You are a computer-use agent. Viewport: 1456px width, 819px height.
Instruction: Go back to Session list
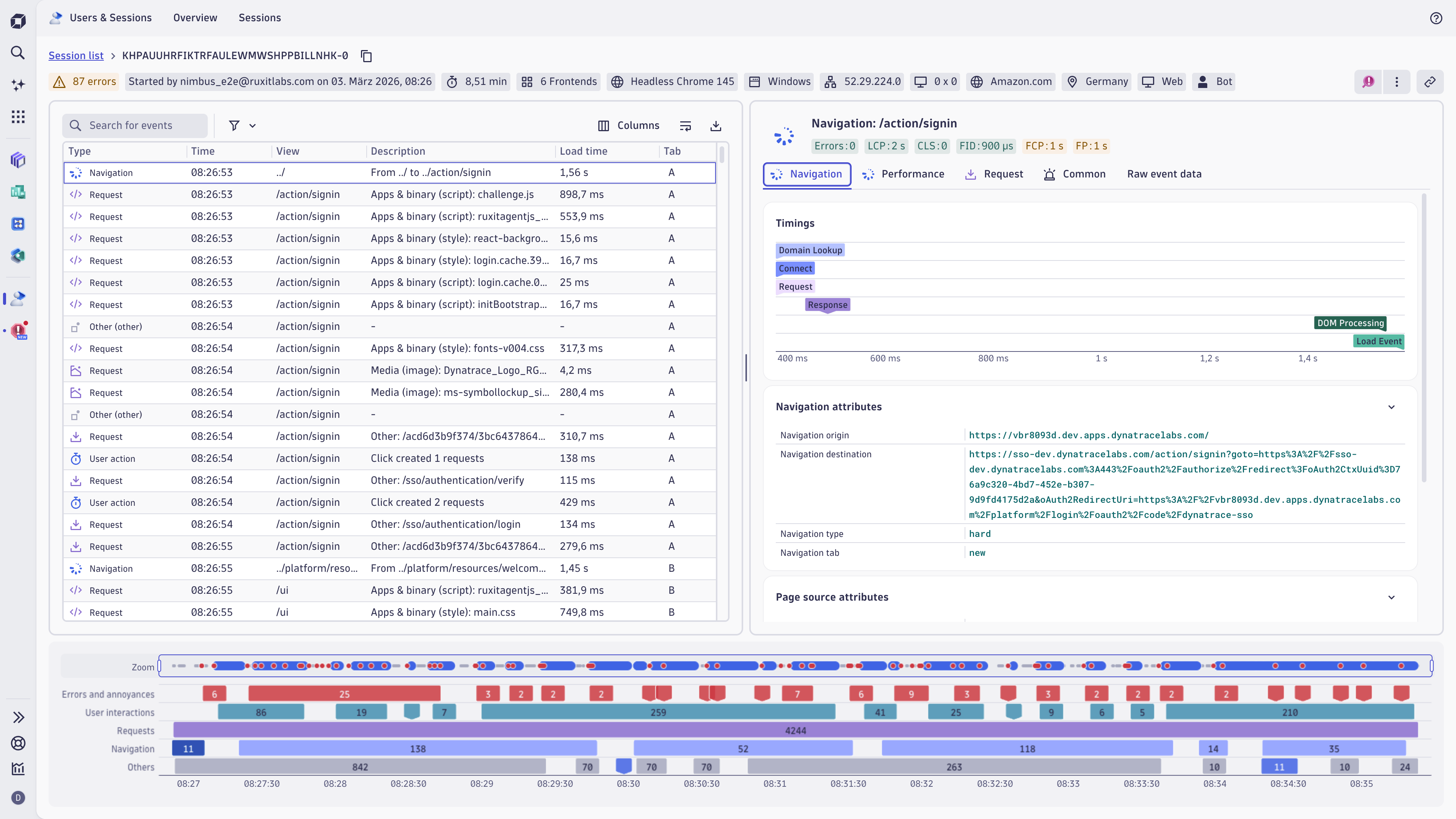click(76, 55)
